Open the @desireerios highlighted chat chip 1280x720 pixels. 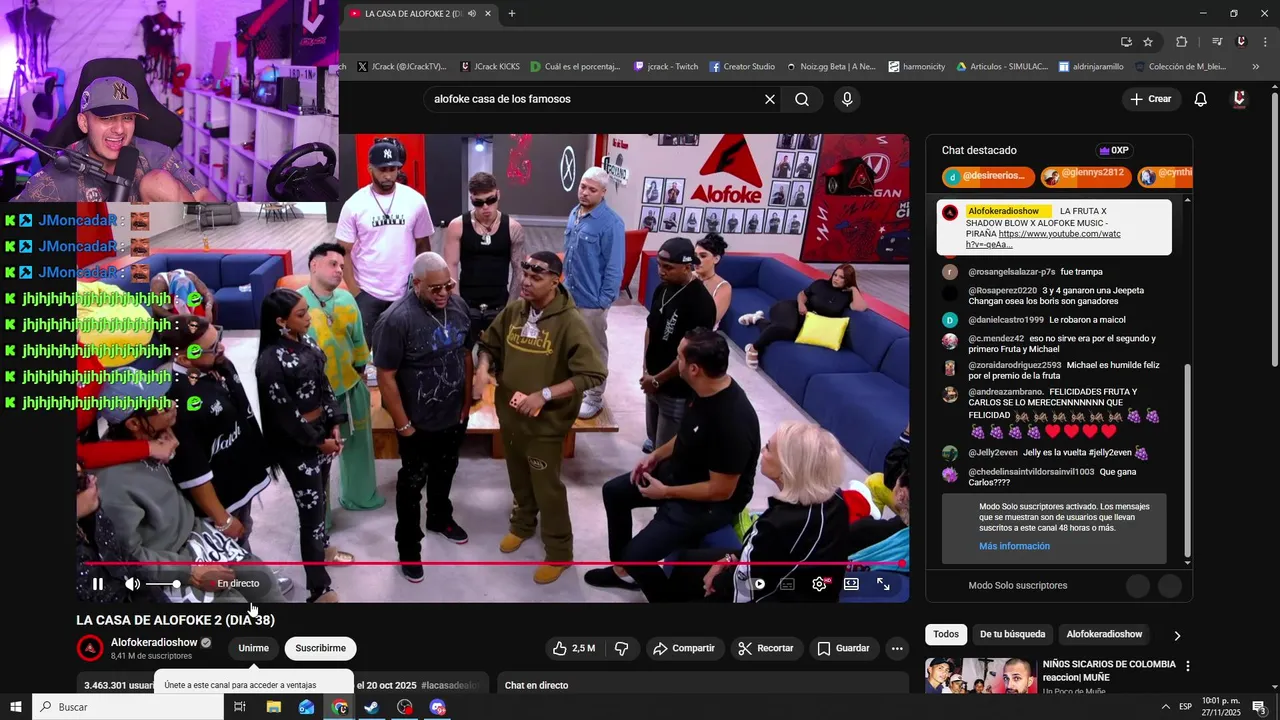[x=988, y=176]
